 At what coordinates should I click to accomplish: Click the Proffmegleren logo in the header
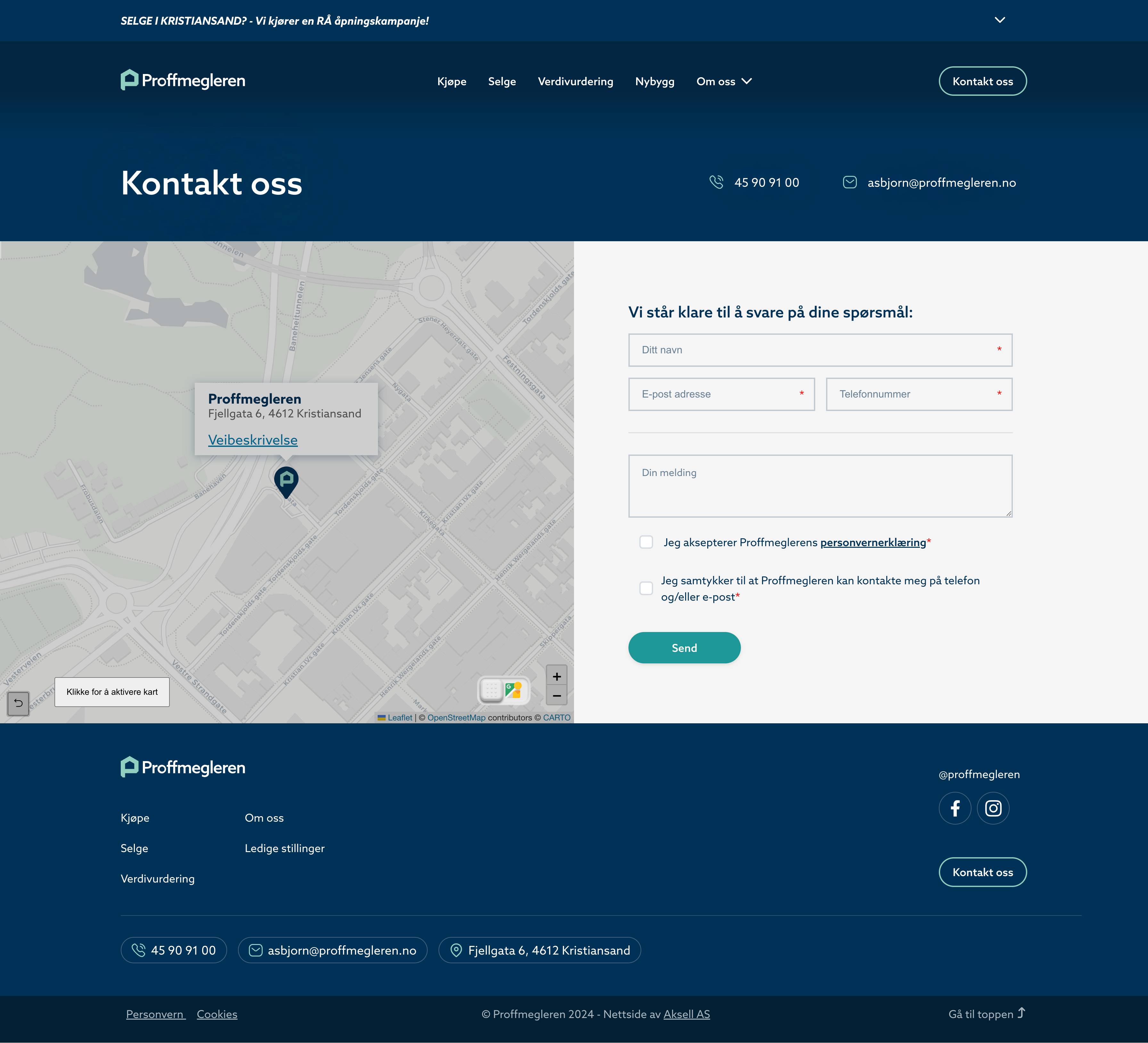(183, 80)
